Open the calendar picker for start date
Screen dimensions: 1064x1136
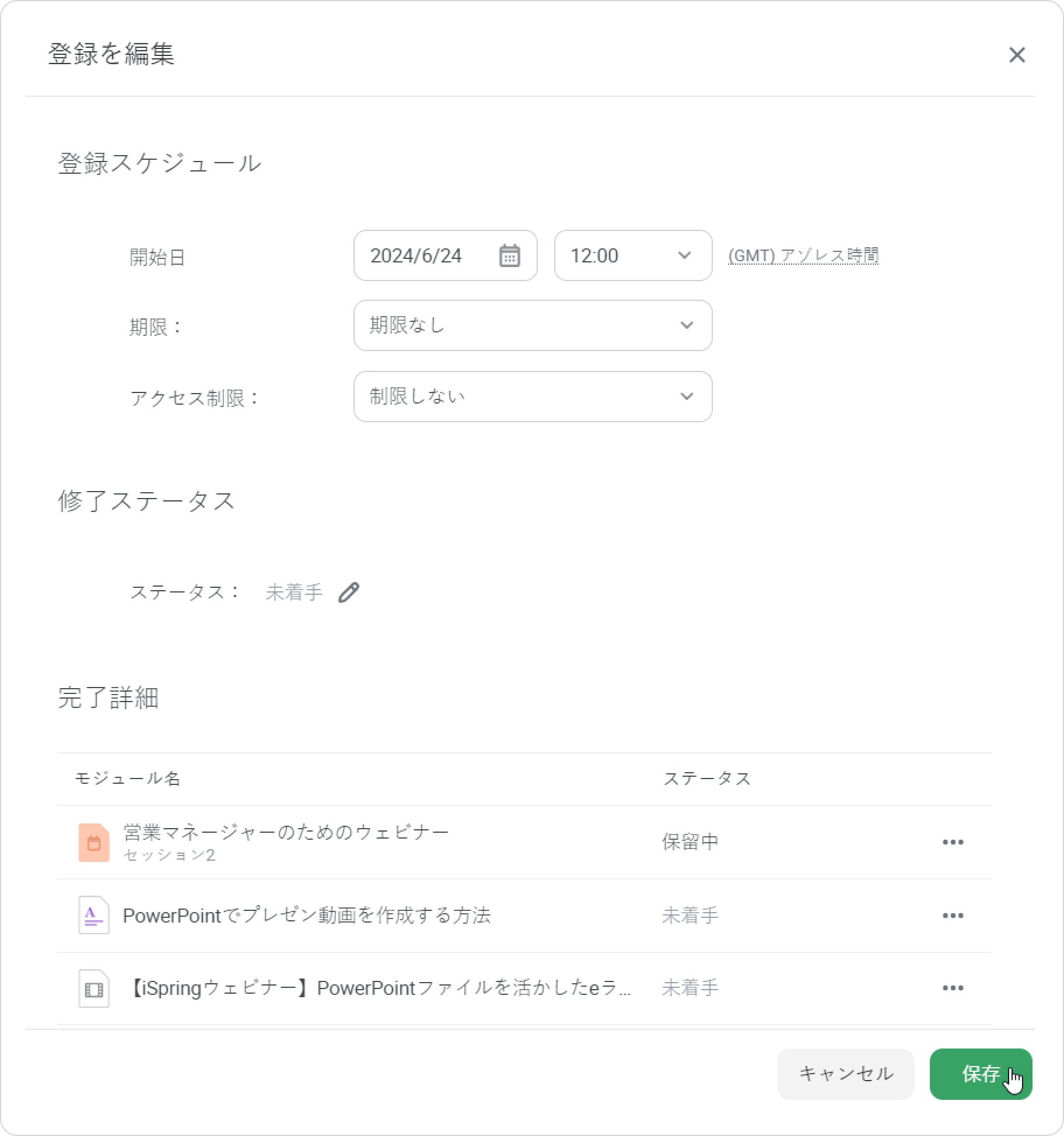pyautogui.click(x=509, y=256)
